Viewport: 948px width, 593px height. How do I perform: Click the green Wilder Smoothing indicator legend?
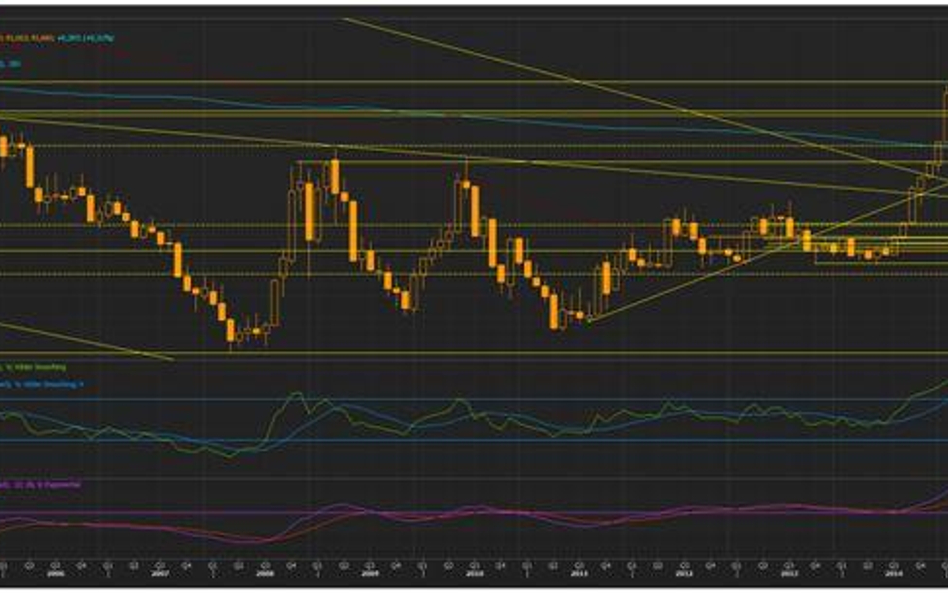(33, 367)
